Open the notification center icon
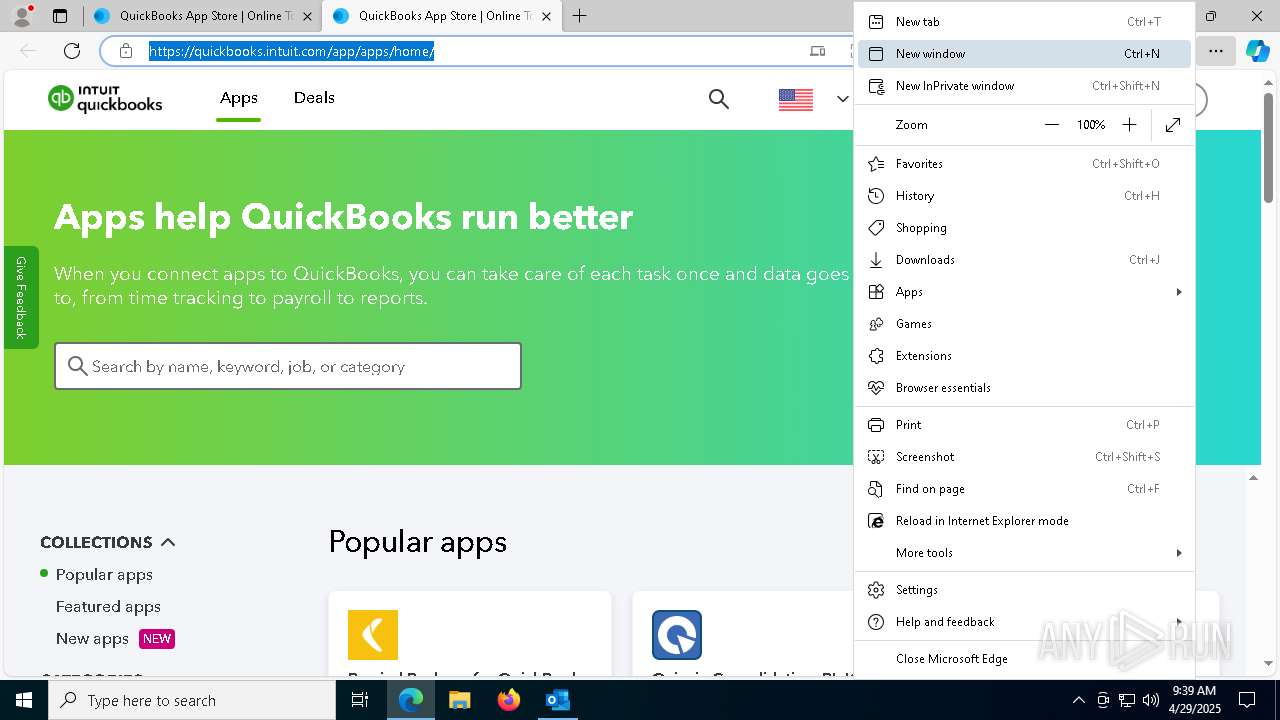Image resolution: width=1280 pixels, height=720 pixels. click(x=1247, y=700)
